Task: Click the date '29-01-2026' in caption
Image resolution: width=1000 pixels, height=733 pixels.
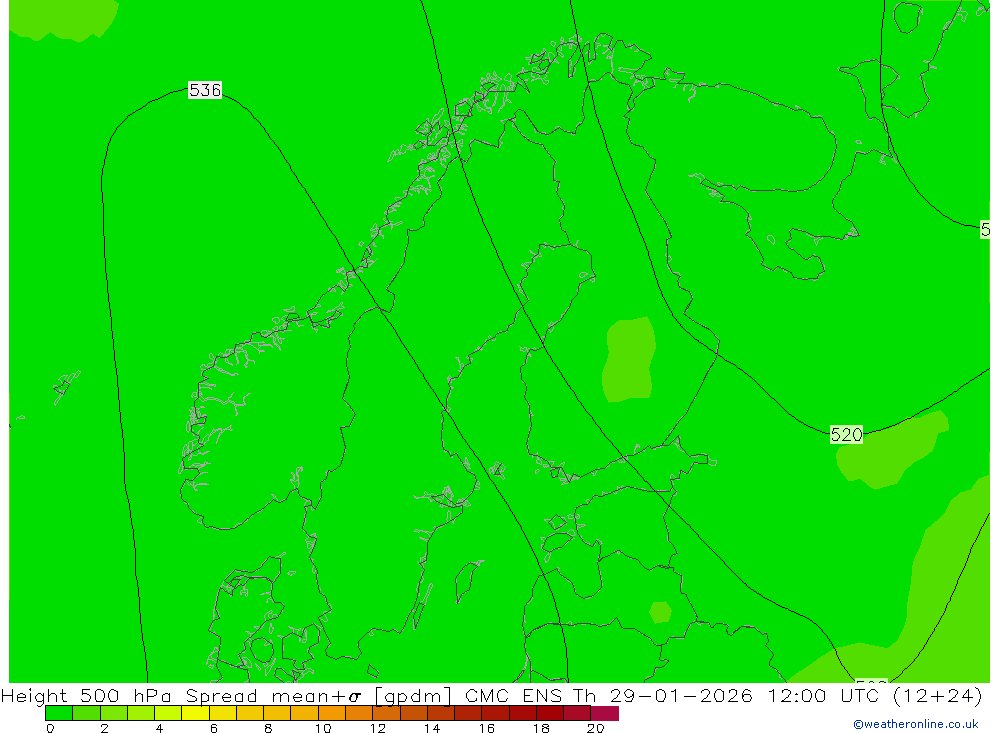Action: coord(680,695)
